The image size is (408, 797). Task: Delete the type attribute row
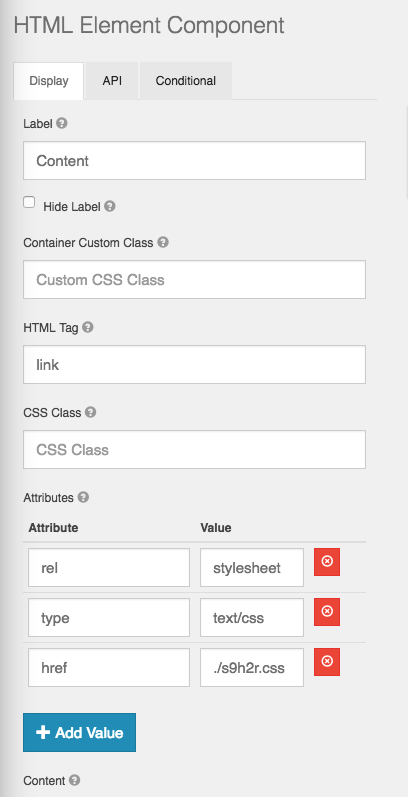click(x=327, y=612)
